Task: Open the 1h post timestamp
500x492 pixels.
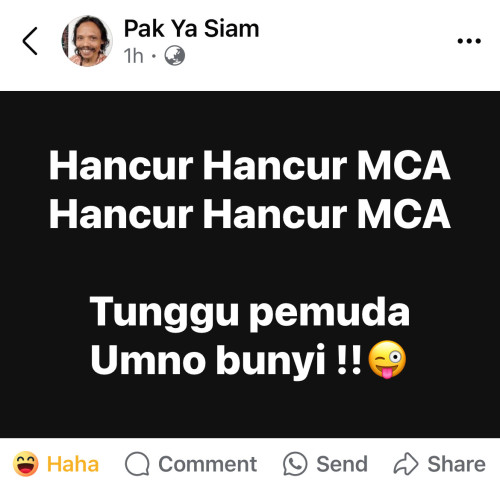Action: point(133,56)
